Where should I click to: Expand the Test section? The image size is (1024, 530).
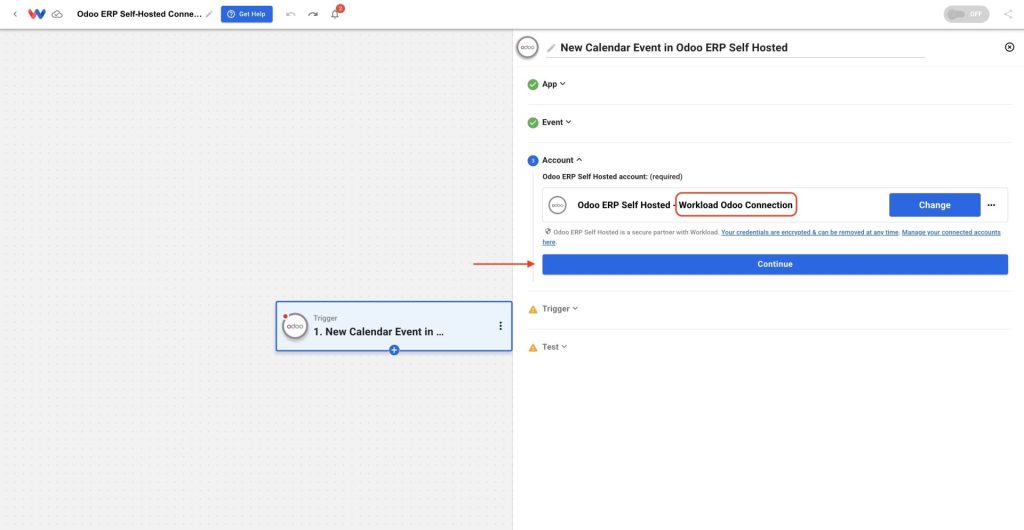554,347
